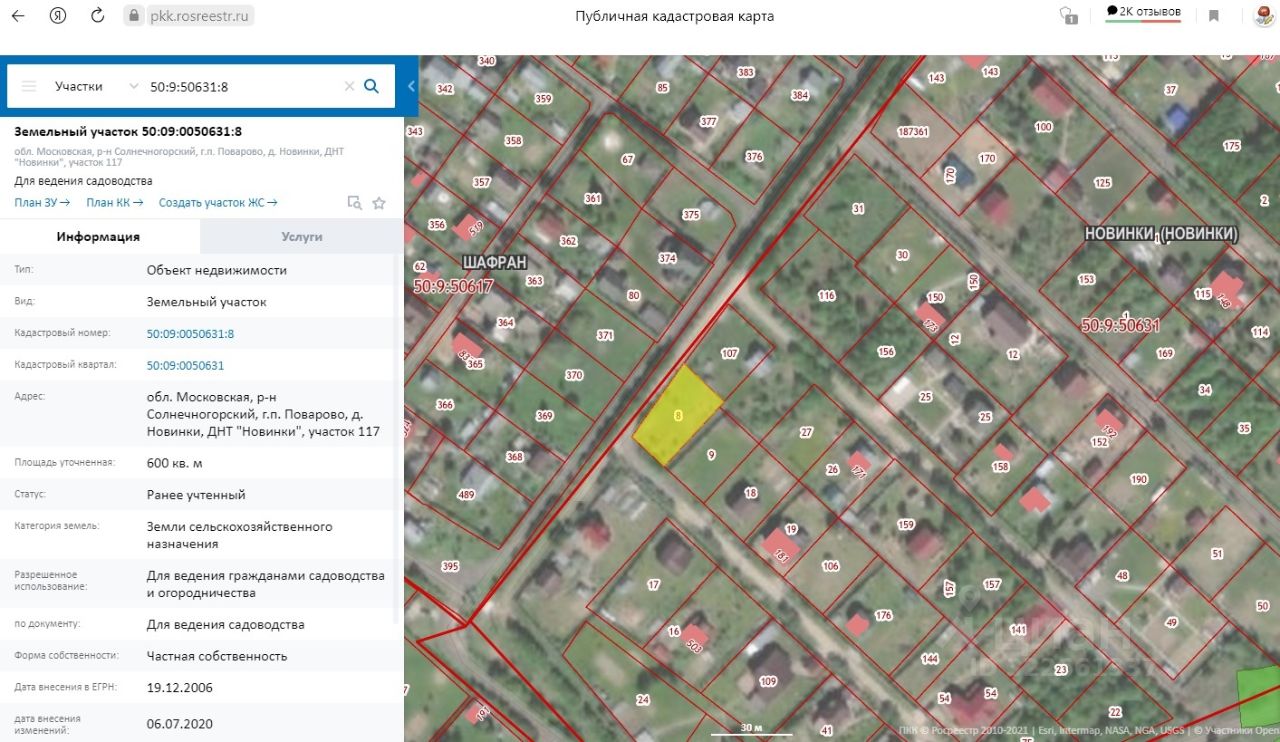Open cadastral number link 50:09:0050631:8
This screenshot has height=742, width=1280.
190,334
